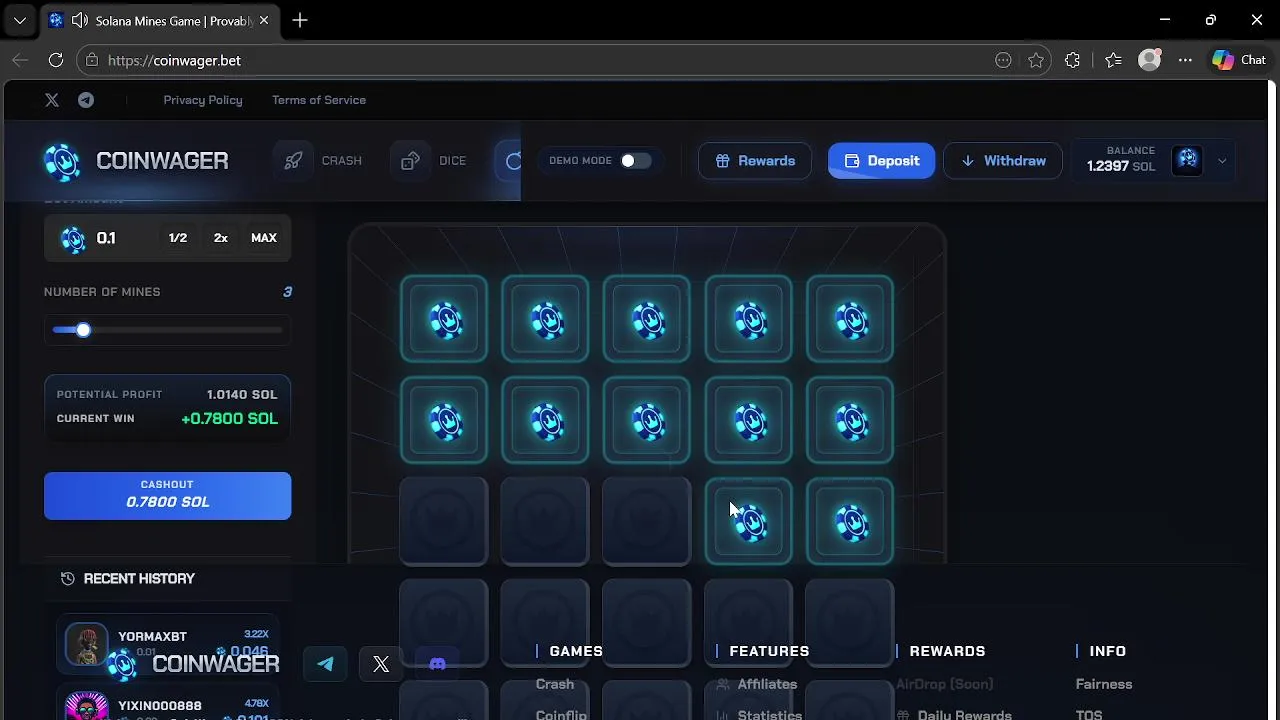1280x720 pixels.
Task: Open the Fairness footer link
Action: pyautogui.click(x=1104, y=684)
